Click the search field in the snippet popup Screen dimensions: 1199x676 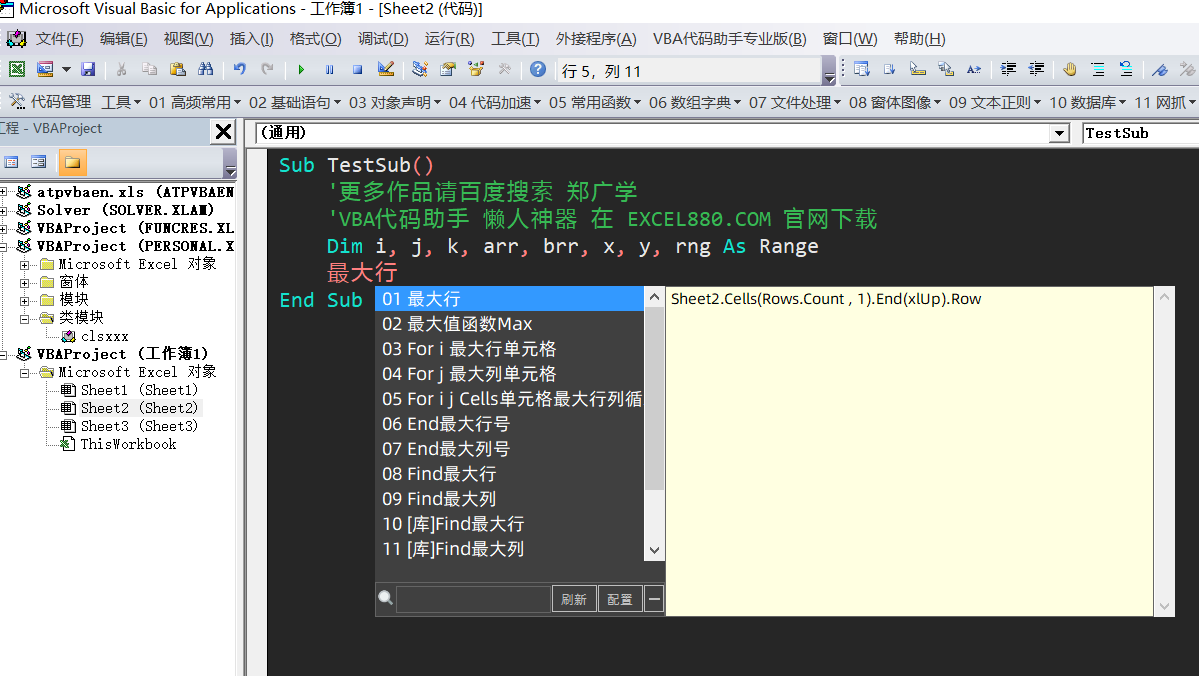point(473,599)
